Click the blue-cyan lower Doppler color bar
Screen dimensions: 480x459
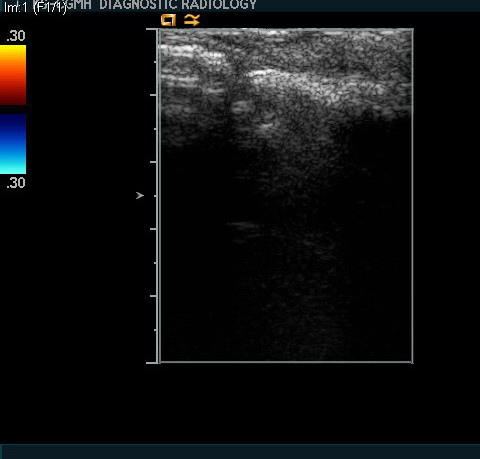(x=13, y=144)
